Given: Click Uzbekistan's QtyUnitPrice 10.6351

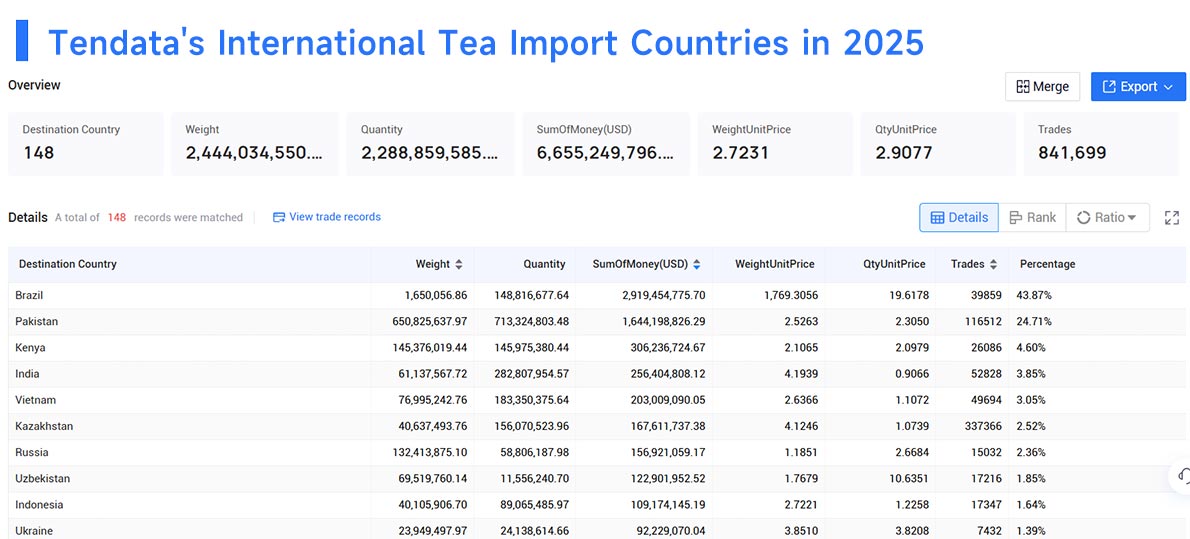Looking at the screenshot, I should 908,478.
